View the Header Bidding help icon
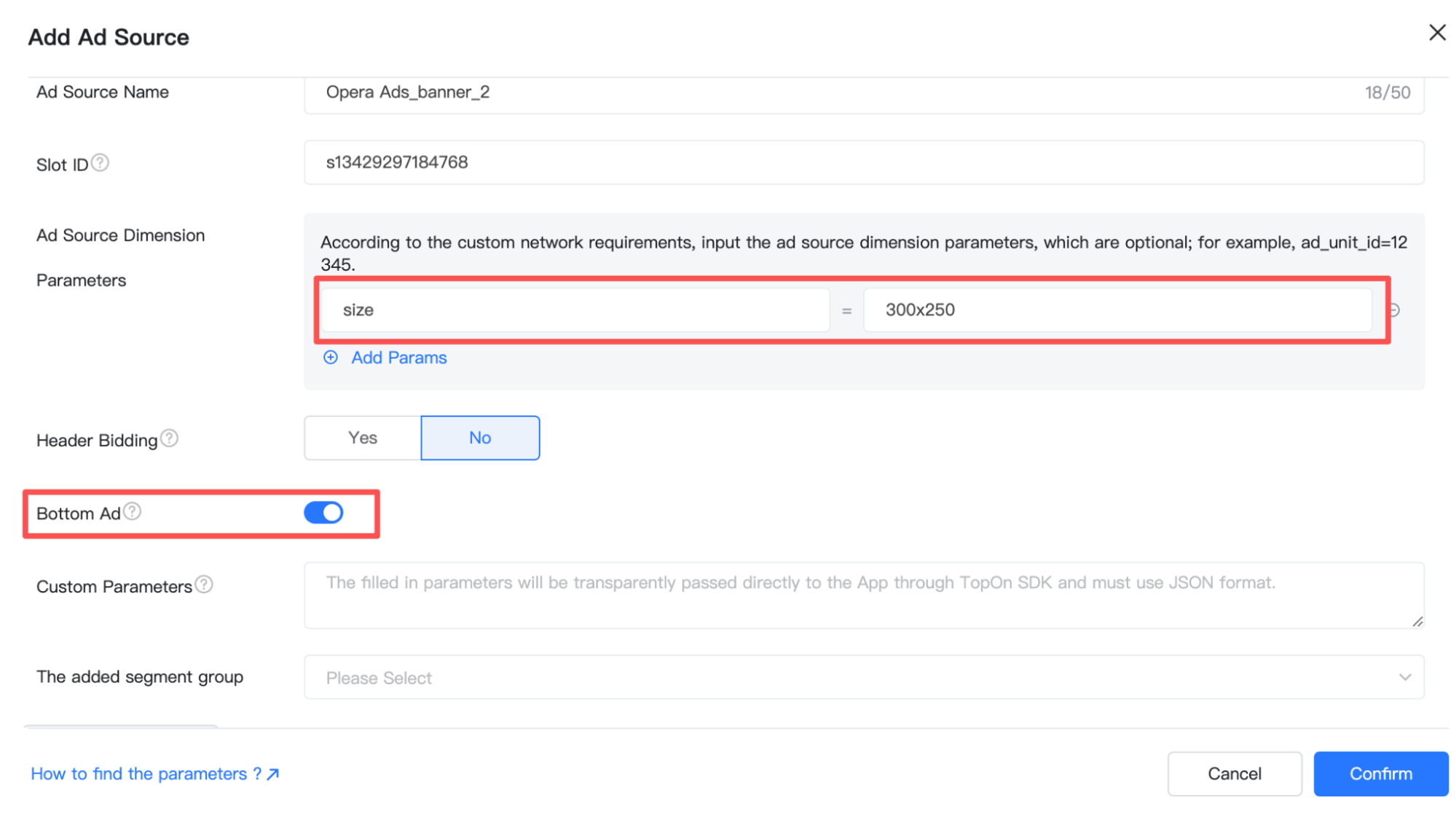The image size is (1456, 816). point(170,437)
